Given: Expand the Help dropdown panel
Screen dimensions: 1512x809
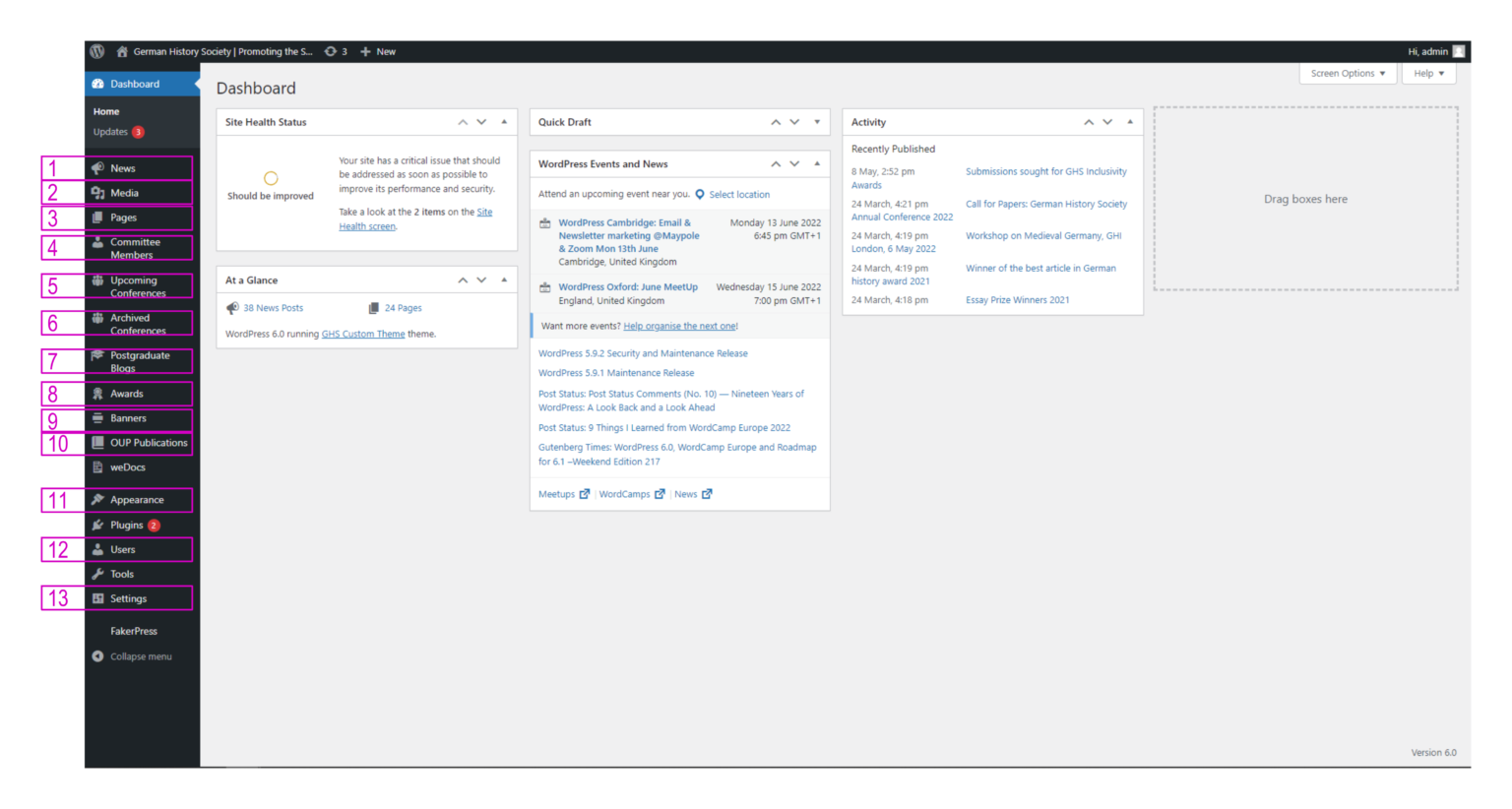Looking at the screenshot, I should click(1428, 73).
